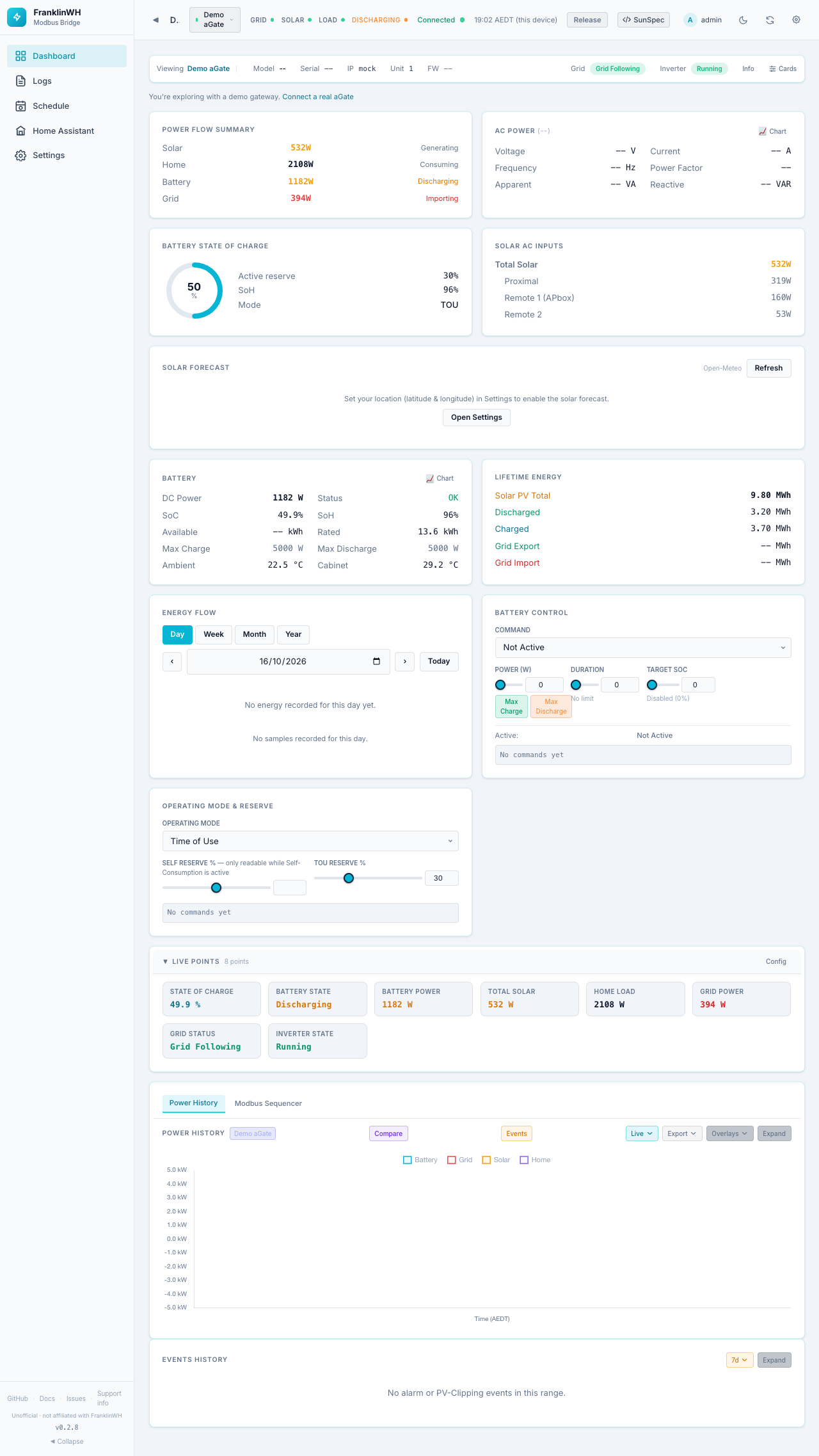Go to previous day in Energy Flow

(x=172, y=661)
